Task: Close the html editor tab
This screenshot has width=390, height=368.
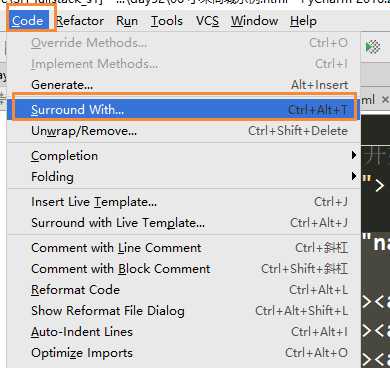Action: (385, 99)
